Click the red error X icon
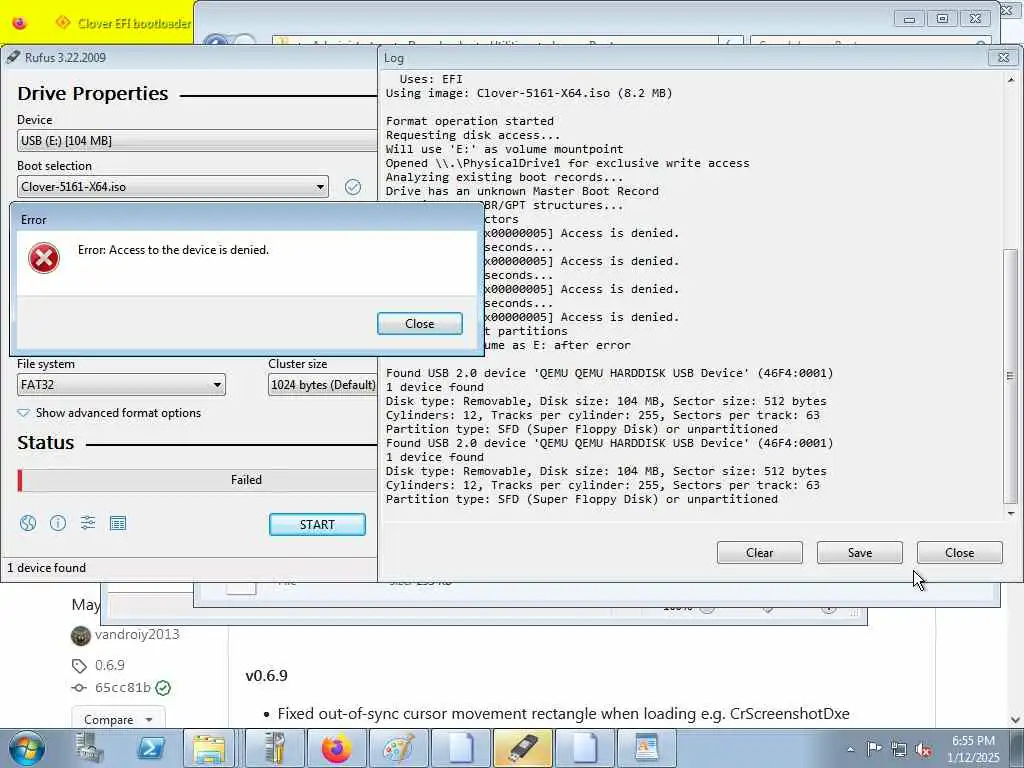Screen dimensions: 1024x768 click(x=44, y=258)
